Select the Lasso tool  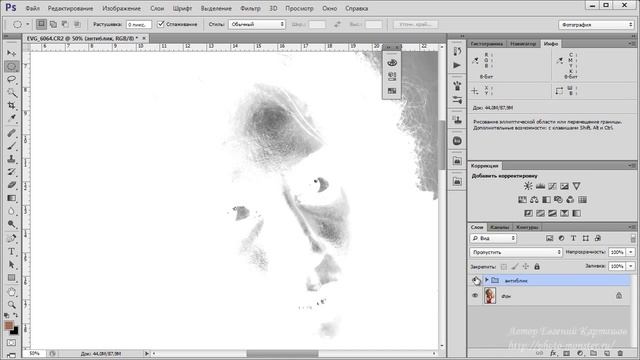pos(11,79)
